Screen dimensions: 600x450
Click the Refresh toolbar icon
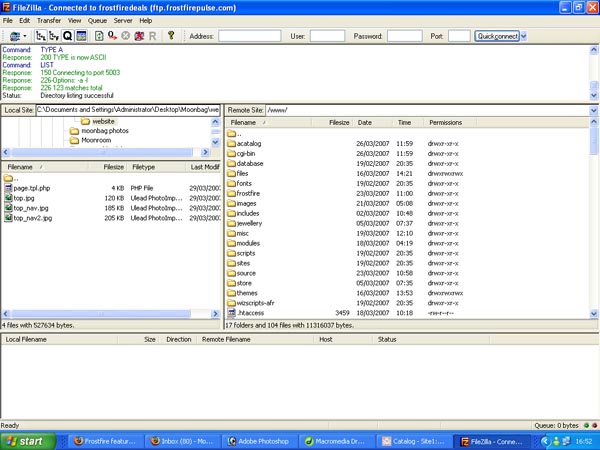[99, 35]
